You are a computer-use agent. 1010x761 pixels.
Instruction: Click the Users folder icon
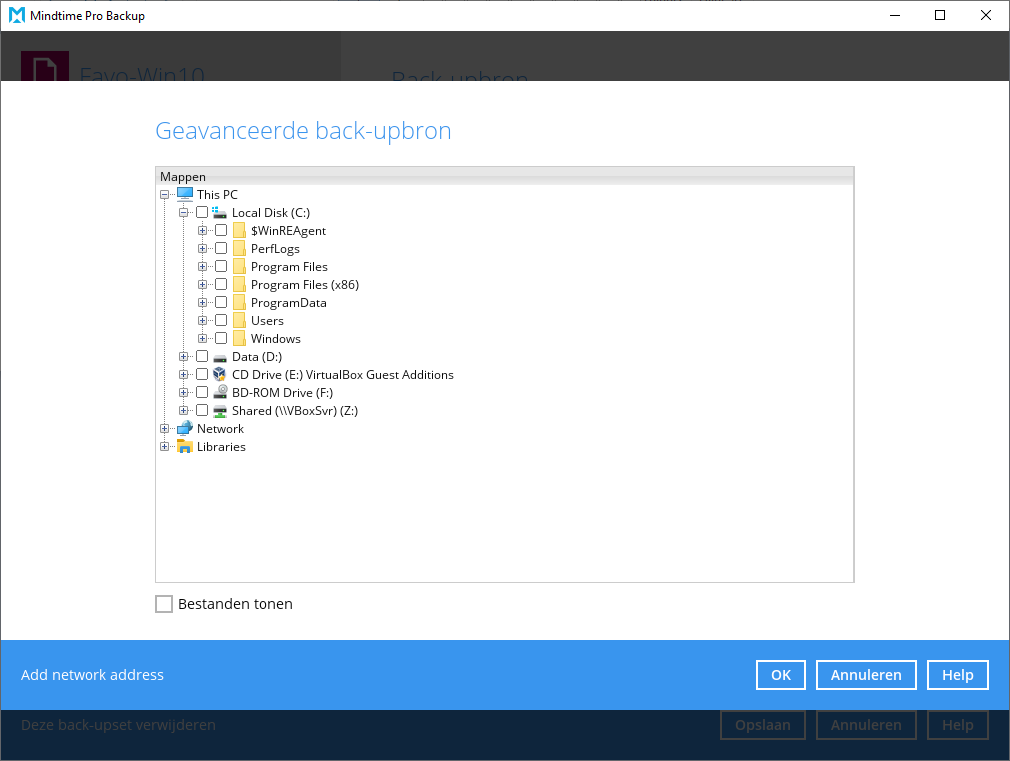click(239, 320)
